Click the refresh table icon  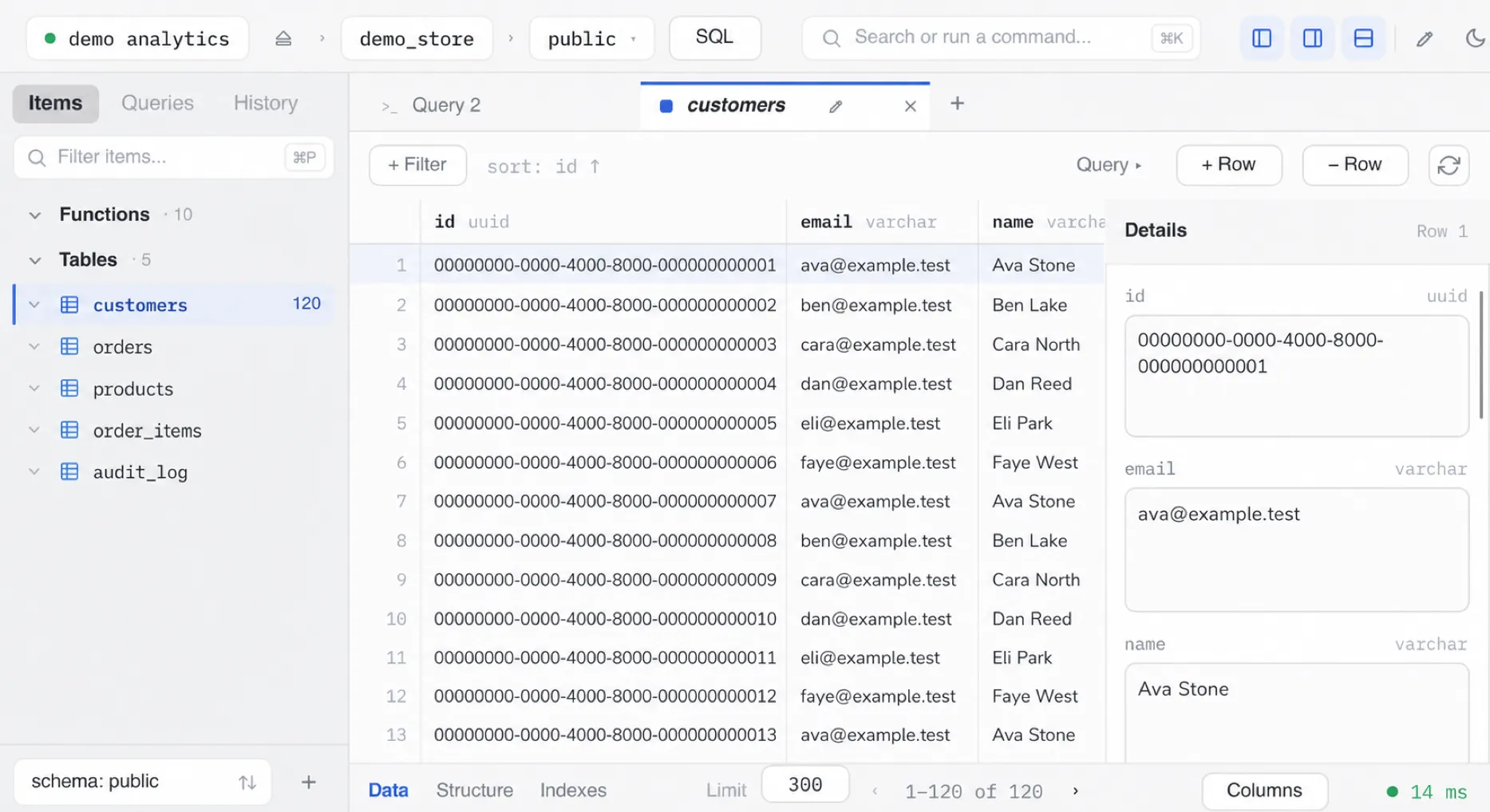(x=1449, y=165)
